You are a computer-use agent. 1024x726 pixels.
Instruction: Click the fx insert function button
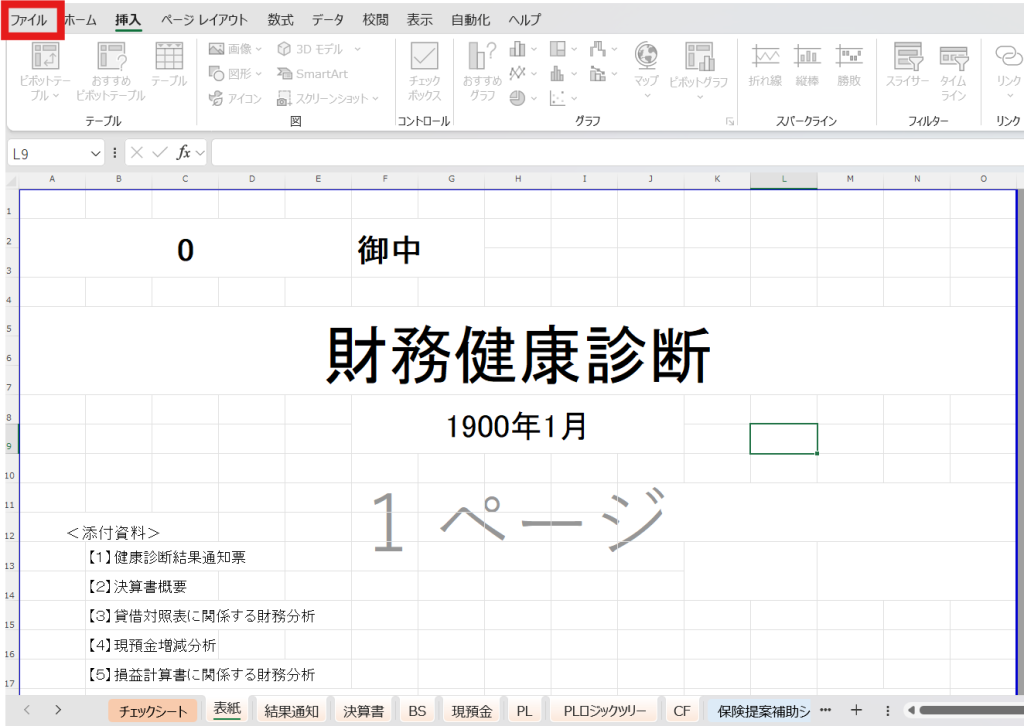(x=184, y=153)
